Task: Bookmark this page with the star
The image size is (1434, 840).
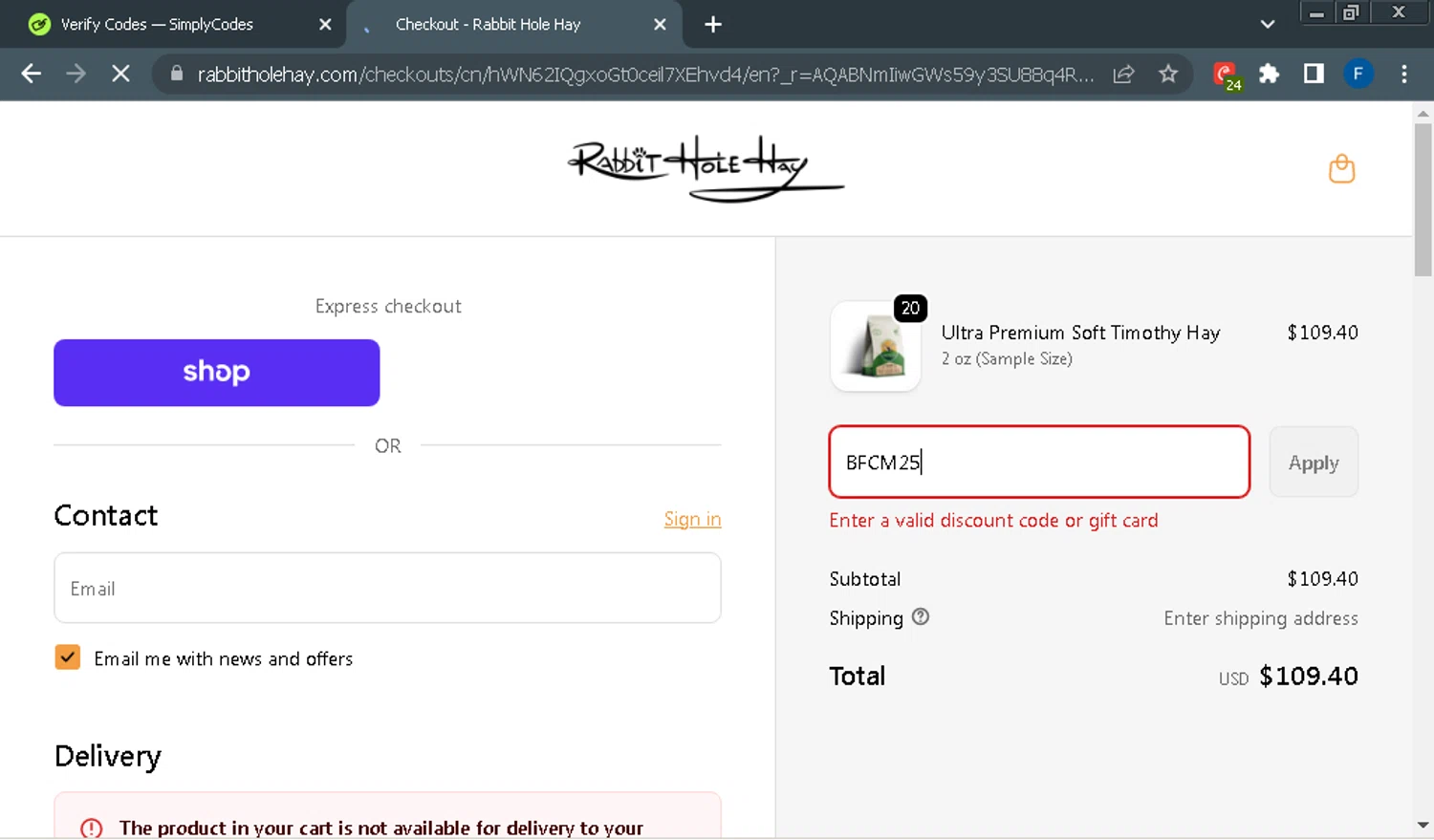Action: coord(1168,74)
